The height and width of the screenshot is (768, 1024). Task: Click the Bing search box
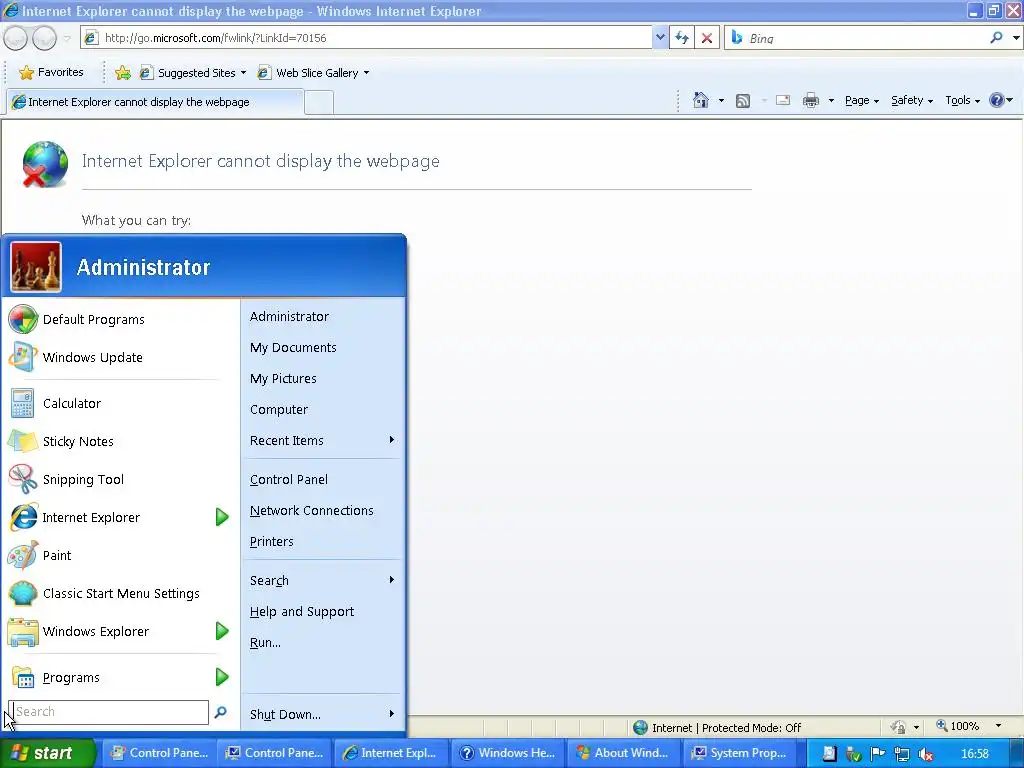tap(856, 38)
